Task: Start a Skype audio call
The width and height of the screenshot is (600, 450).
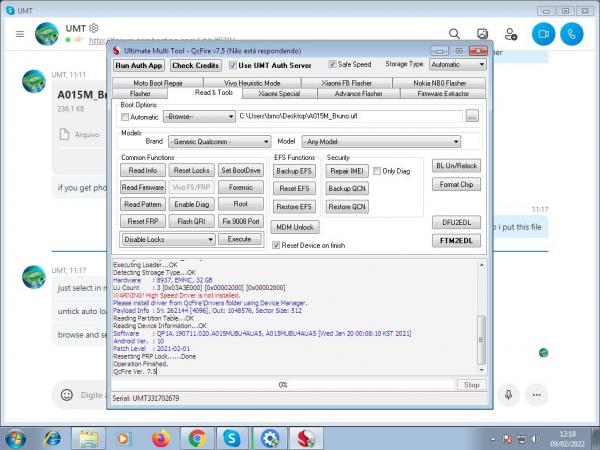Action: click(x=572, y=34)
